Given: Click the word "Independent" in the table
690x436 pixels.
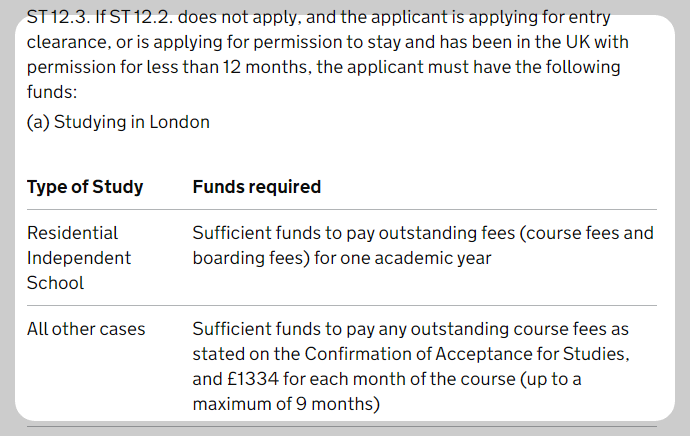Looking at the screenshot, I should pos(79,258).
